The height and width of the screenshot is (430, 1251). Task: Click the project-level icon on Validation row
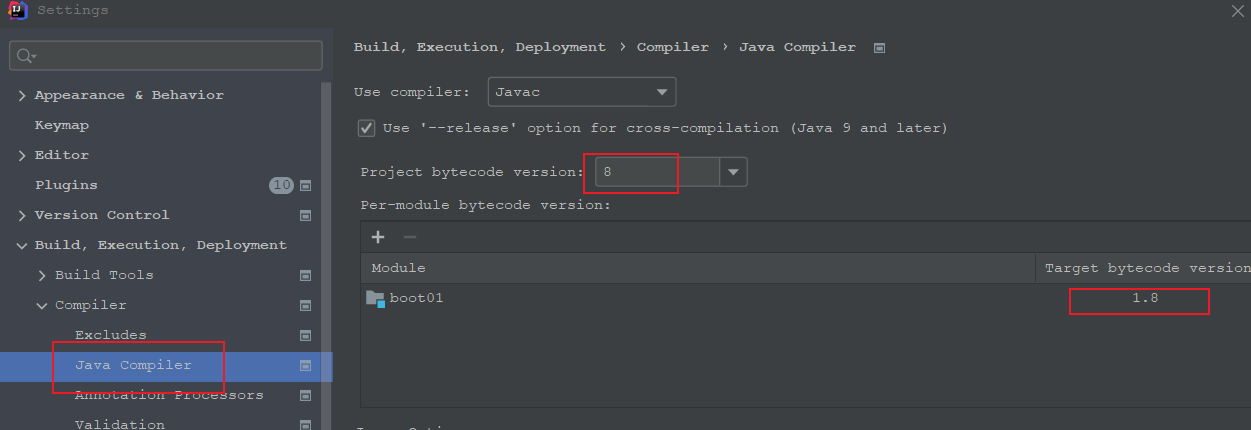(306, 424)
